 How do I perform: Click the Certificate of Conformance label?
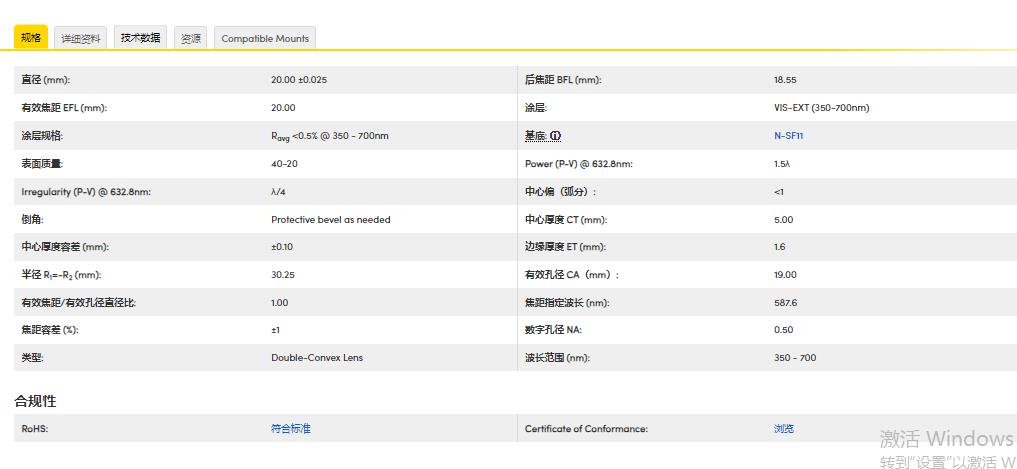[x=586, y=428]
